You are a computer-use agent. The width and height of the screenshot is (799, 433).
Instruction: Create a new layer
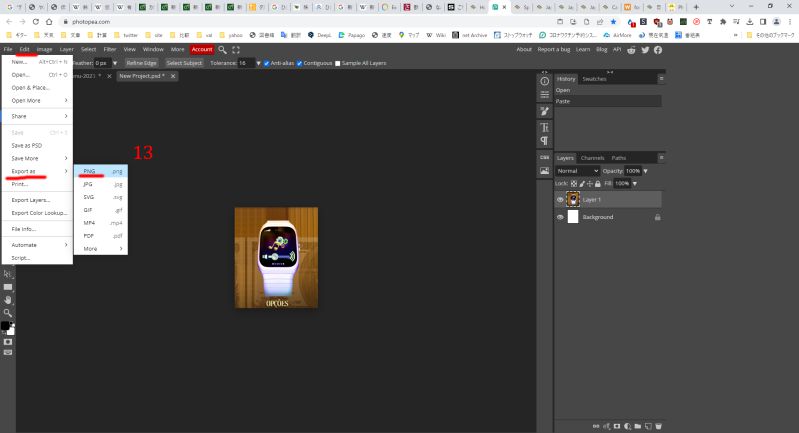click(648, 426)
